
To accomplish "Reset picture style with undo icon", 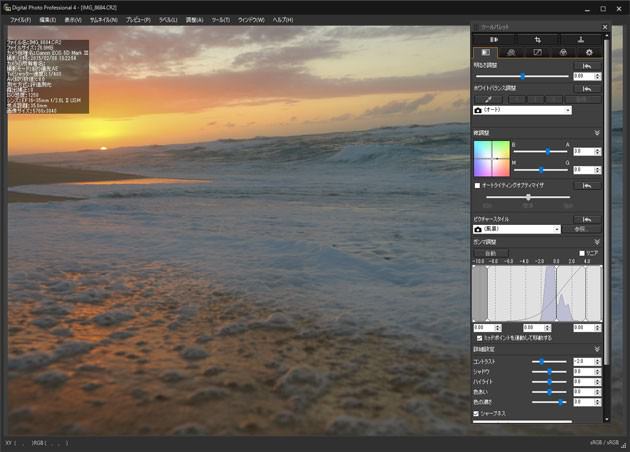I will tap(588, 218).
